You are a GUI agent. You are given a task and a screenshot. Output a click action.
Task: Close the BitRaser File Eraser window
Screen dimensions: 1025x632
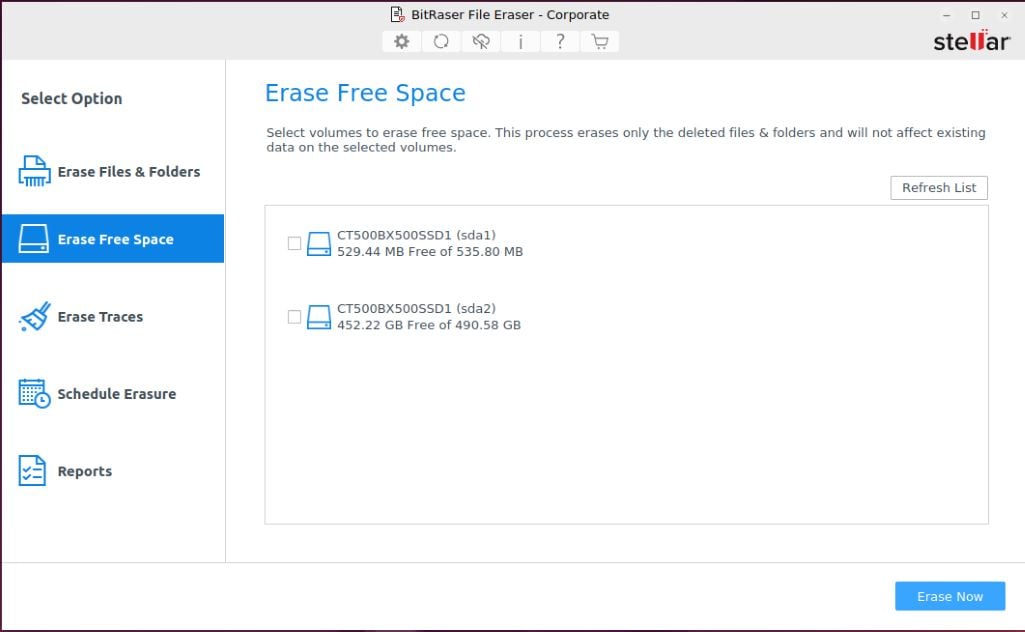click(x=1004, y=15)
